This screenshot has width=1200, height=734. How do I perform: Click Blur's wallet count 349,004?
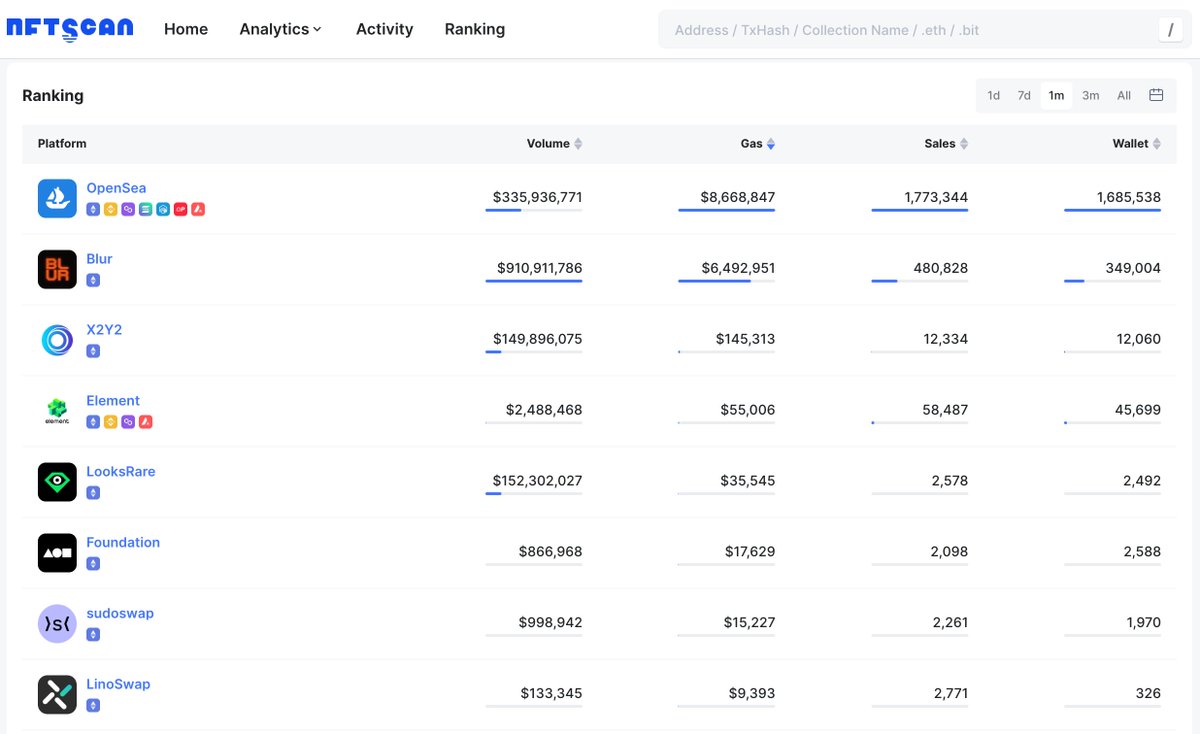(x=1133, y=268)
